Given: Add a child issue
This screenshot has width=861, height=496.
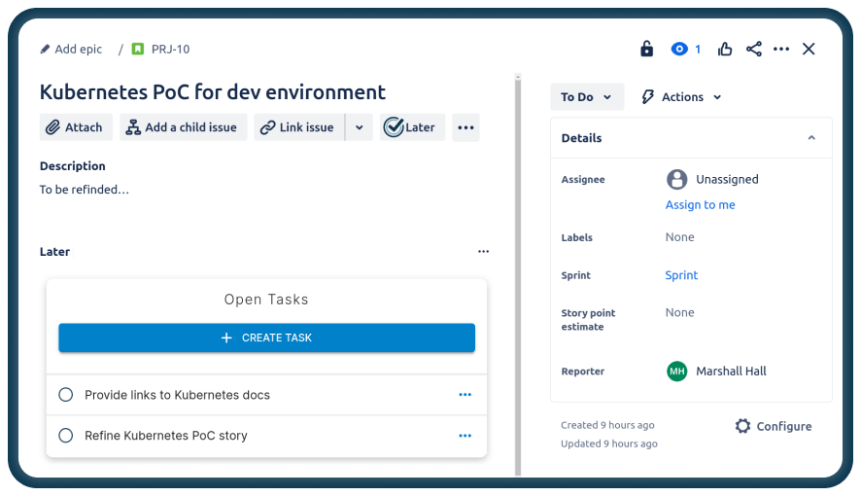Looking at the screenshot, I should coord(181,127).
